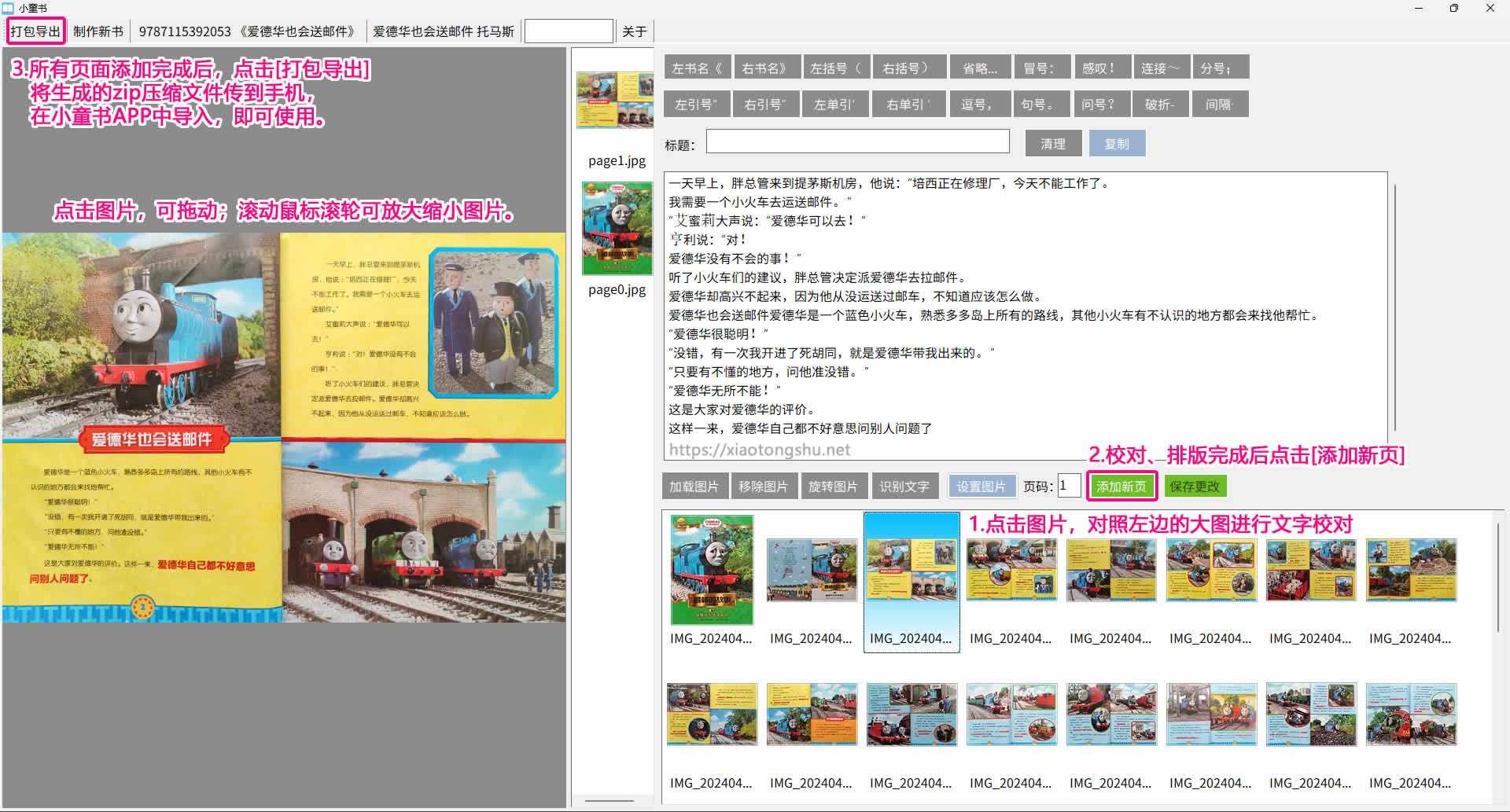Select fourth thumbnail in second image row
The image size is (1510, 812).
point(1011,727)
